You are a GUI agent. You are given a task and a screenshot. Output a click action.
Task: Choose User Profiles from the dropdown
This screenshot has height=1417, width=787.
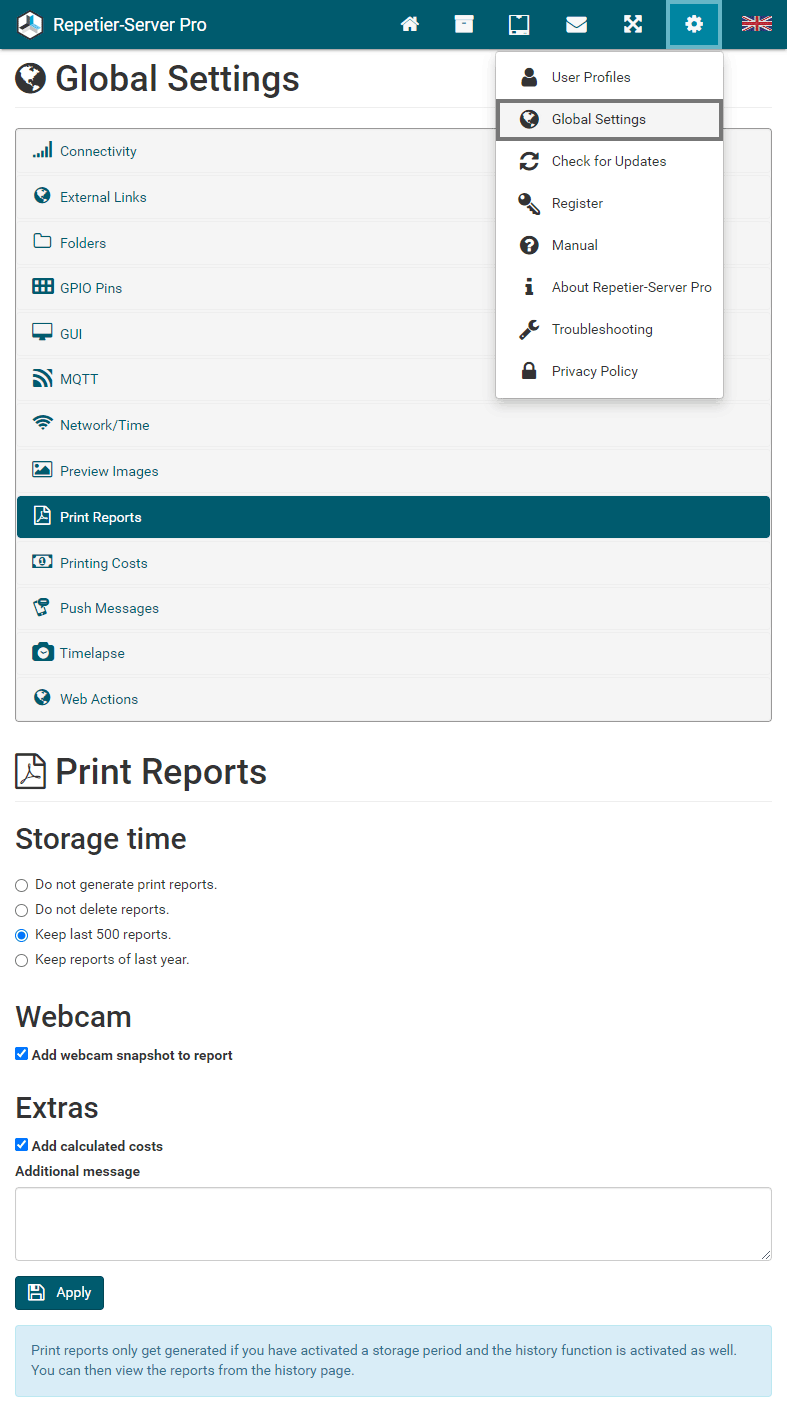[590, 77]
